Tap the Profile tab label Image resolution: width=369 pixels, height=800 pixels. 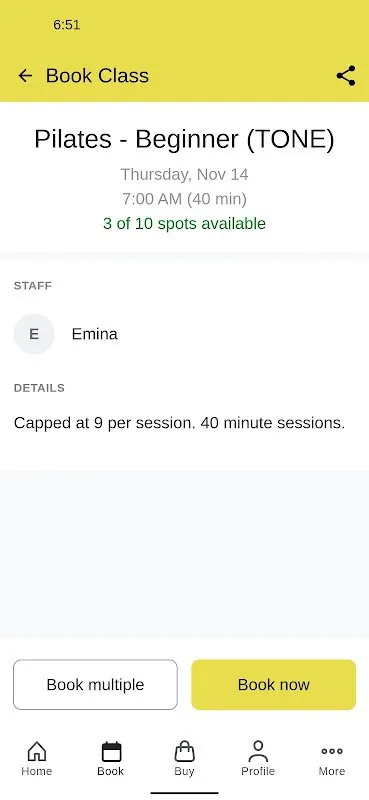click(258, 771)
